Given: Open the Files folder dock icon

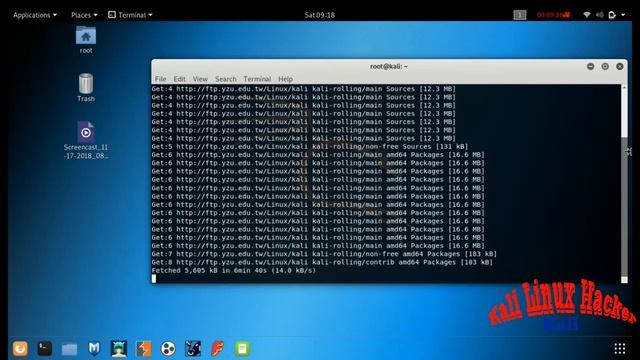Looking at the screenshot, I should [x=69, y=349].
